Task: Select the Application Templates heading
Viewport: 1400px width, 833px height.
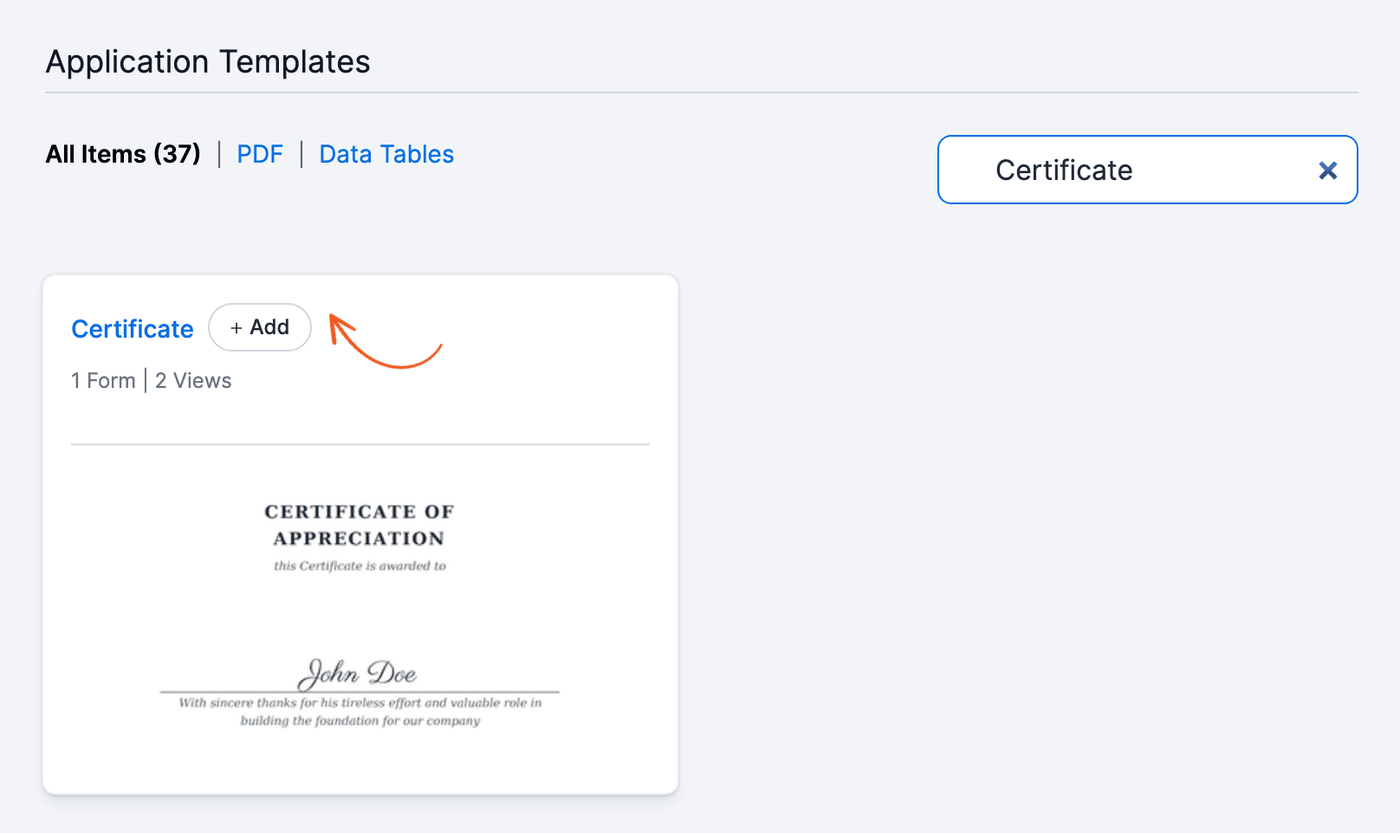Action: 208,62
